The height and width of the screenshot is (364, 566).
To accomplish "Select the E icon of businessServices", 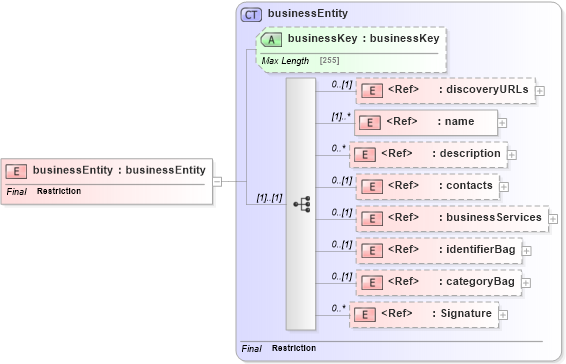I will pyautogui.click(x=372, y=219).
